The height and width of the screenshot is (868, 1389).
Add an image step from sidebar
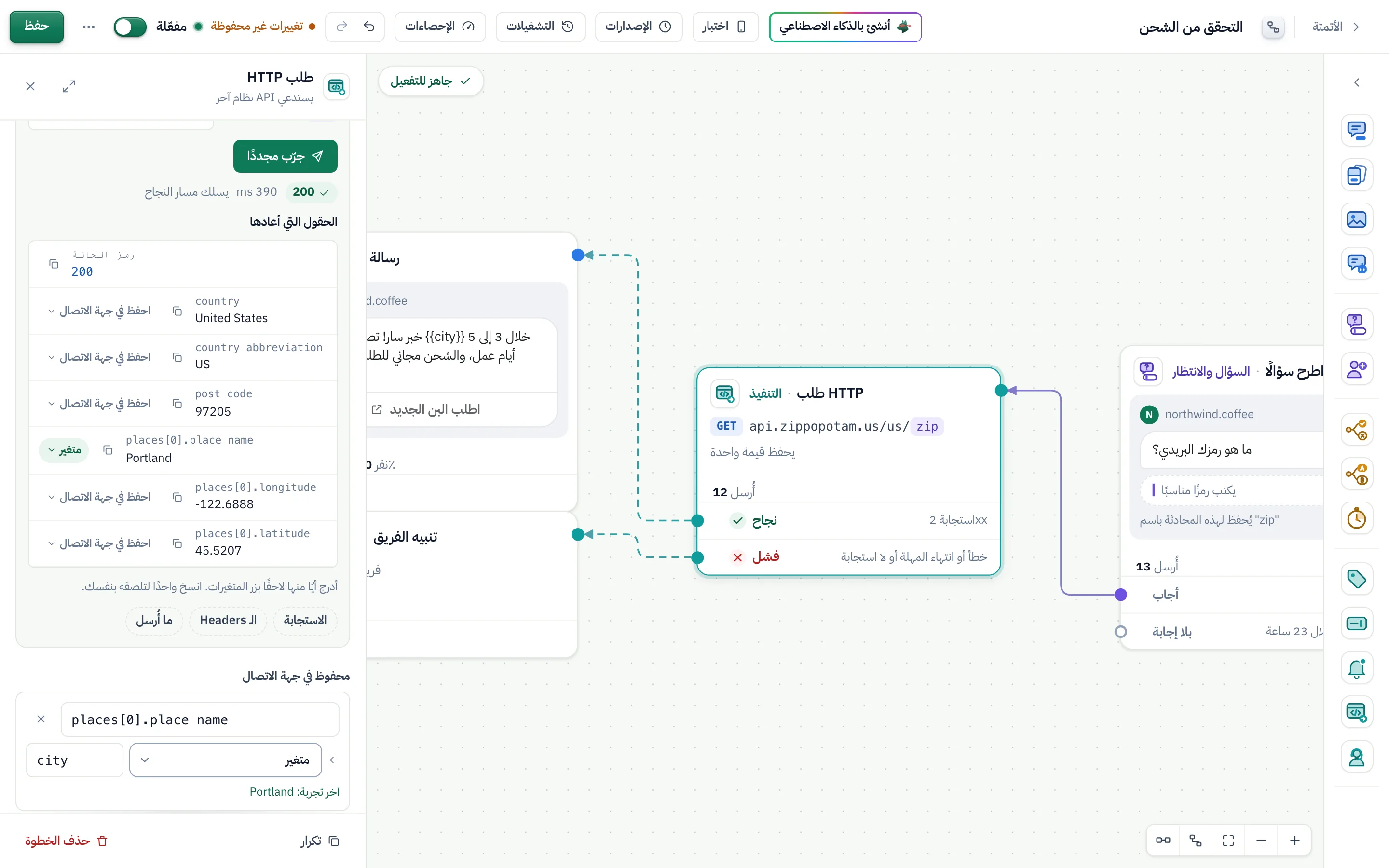(1357, 219)
